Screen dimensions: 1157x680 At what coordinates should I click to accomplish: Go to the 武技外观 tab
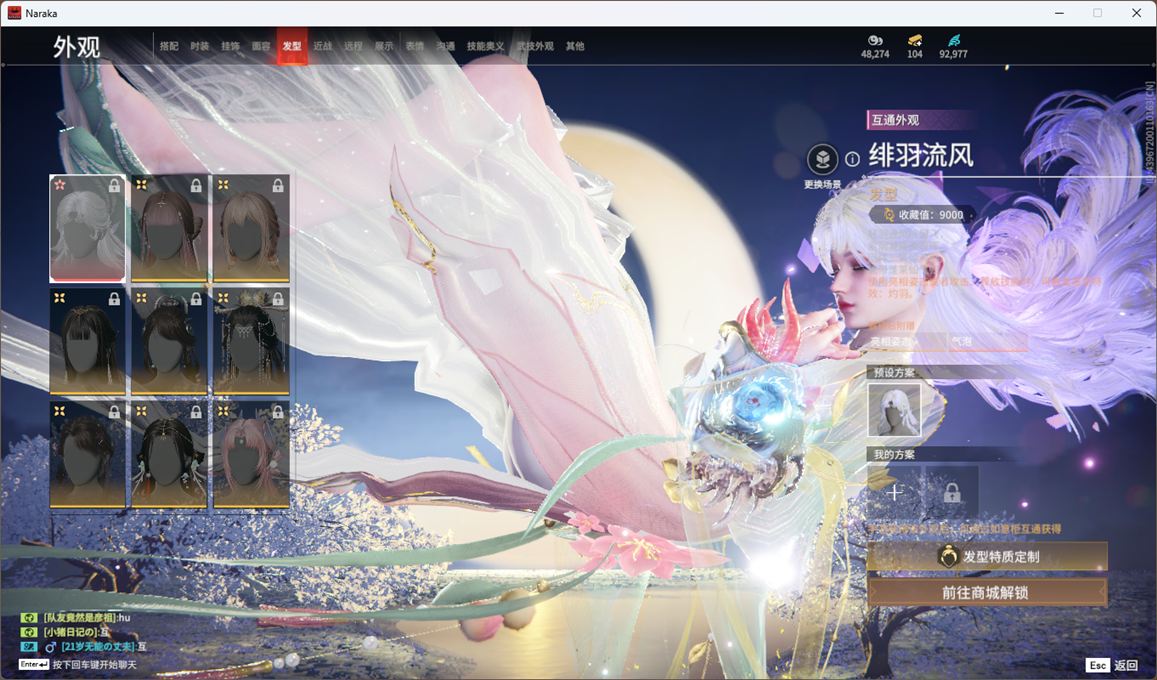535,46
